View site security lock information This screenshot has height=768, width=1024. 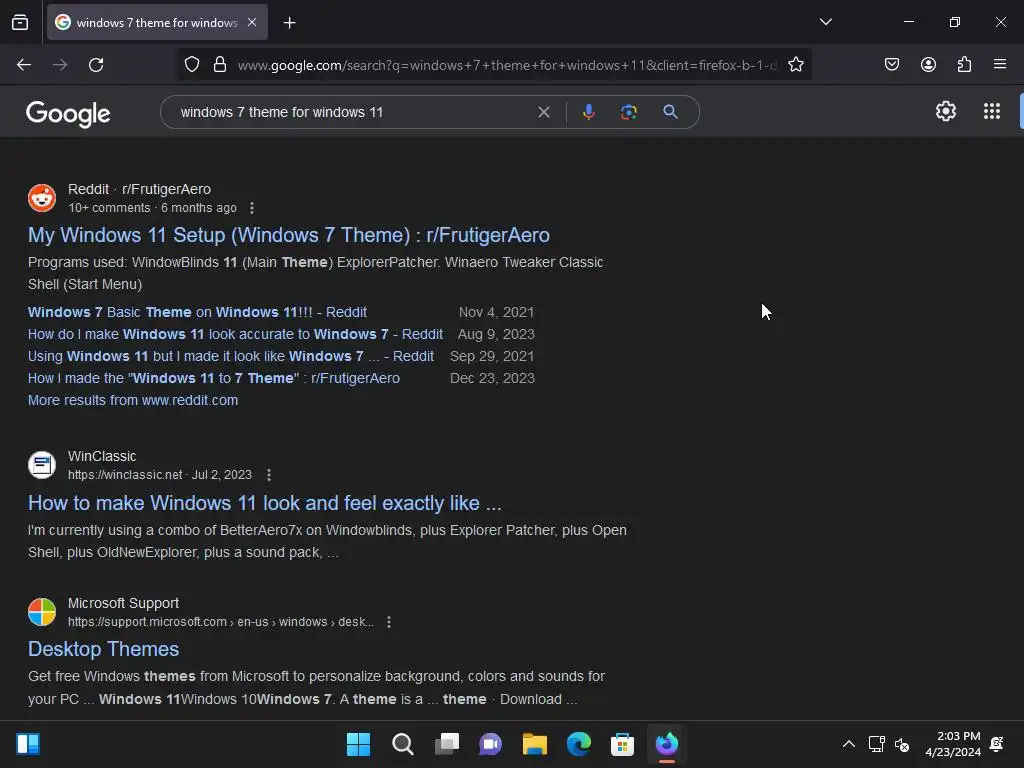[x=220, y=65]
